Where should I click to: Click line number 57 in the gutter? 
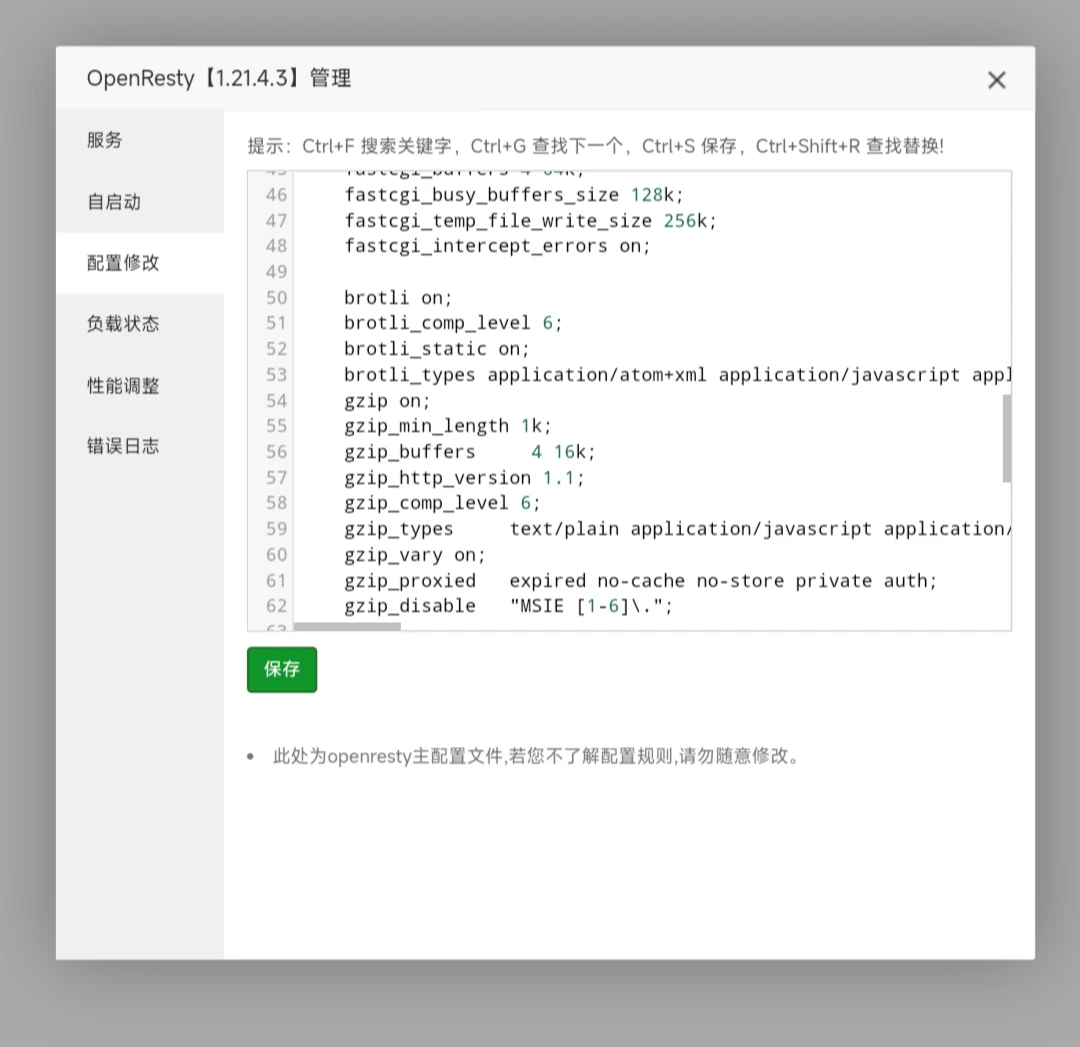(x=276, y=478)
